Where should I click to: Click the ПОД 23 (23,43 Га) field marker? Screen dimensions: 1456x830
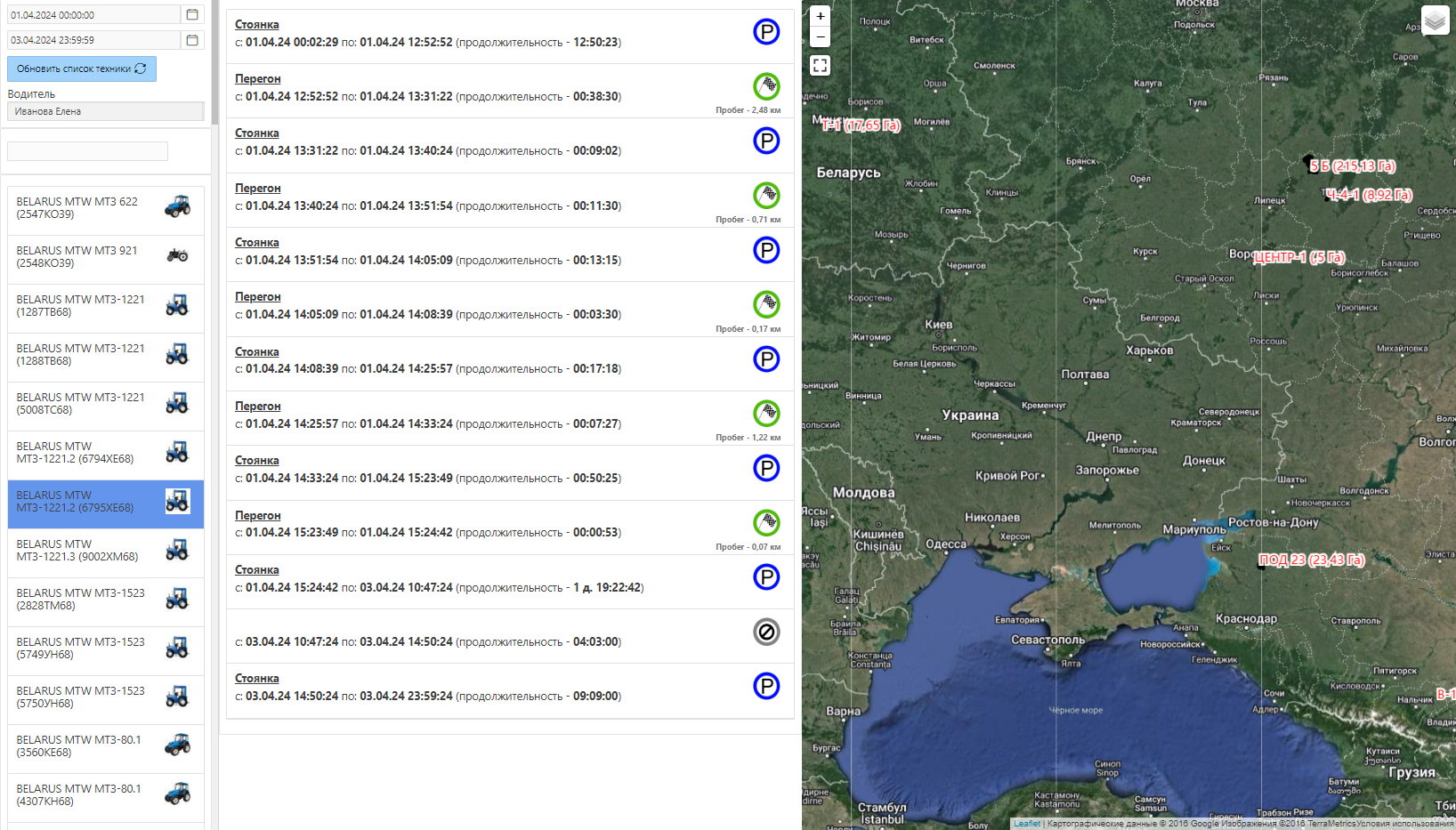pos(1311,560)
